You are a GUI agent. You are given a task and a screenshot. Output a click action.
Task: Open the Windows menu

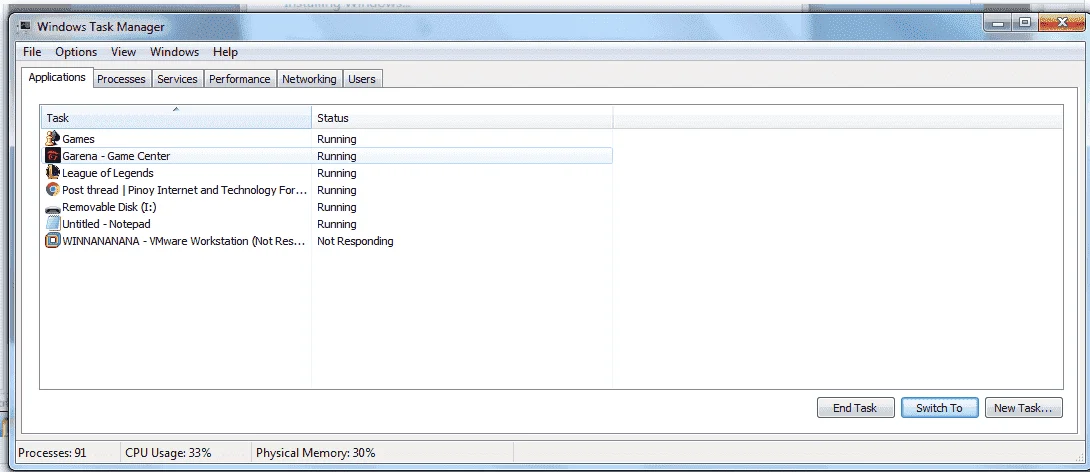174,52
